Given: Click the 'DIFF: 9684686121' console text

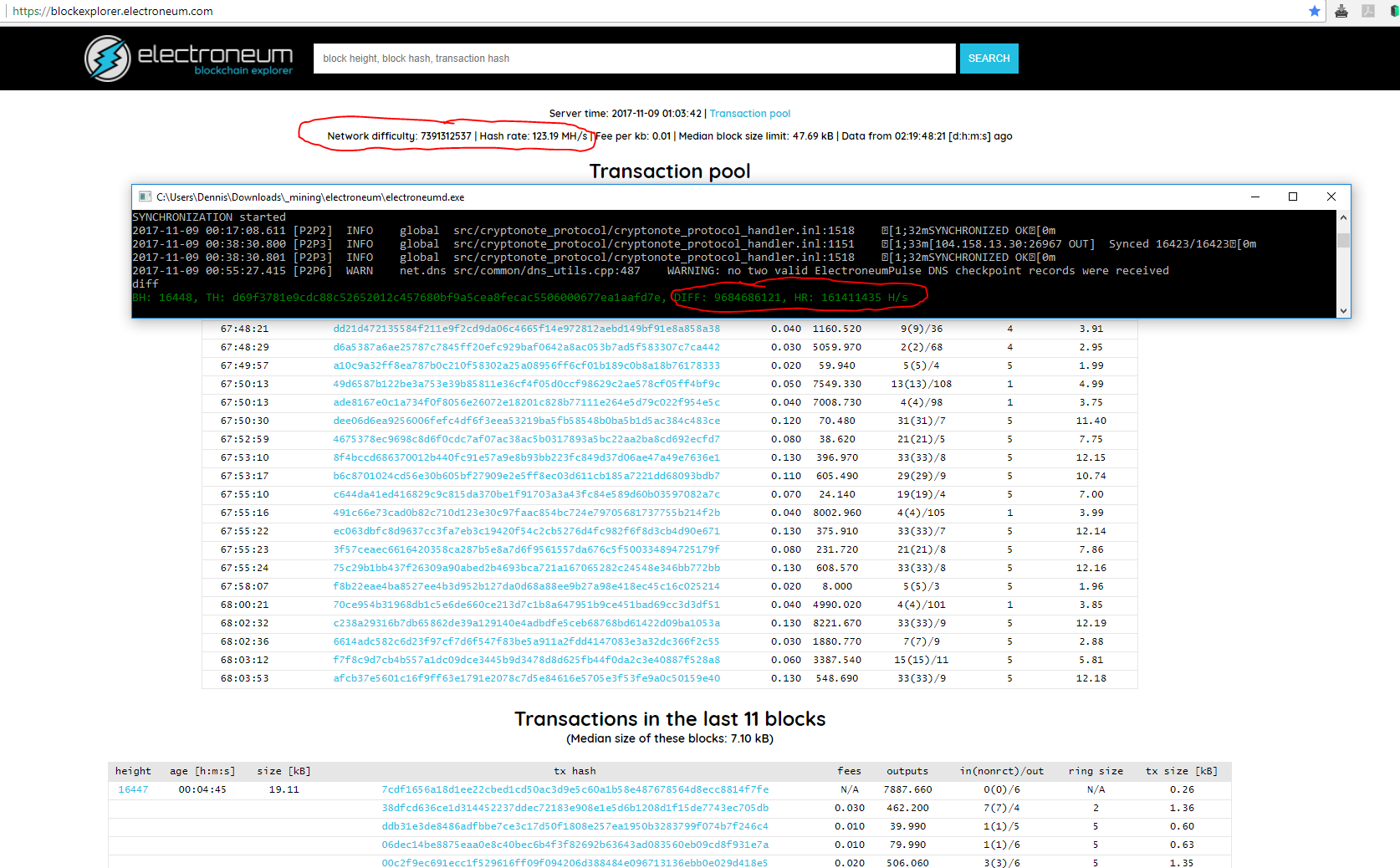Looking at the screenshot, I should [x=728, y=298].
